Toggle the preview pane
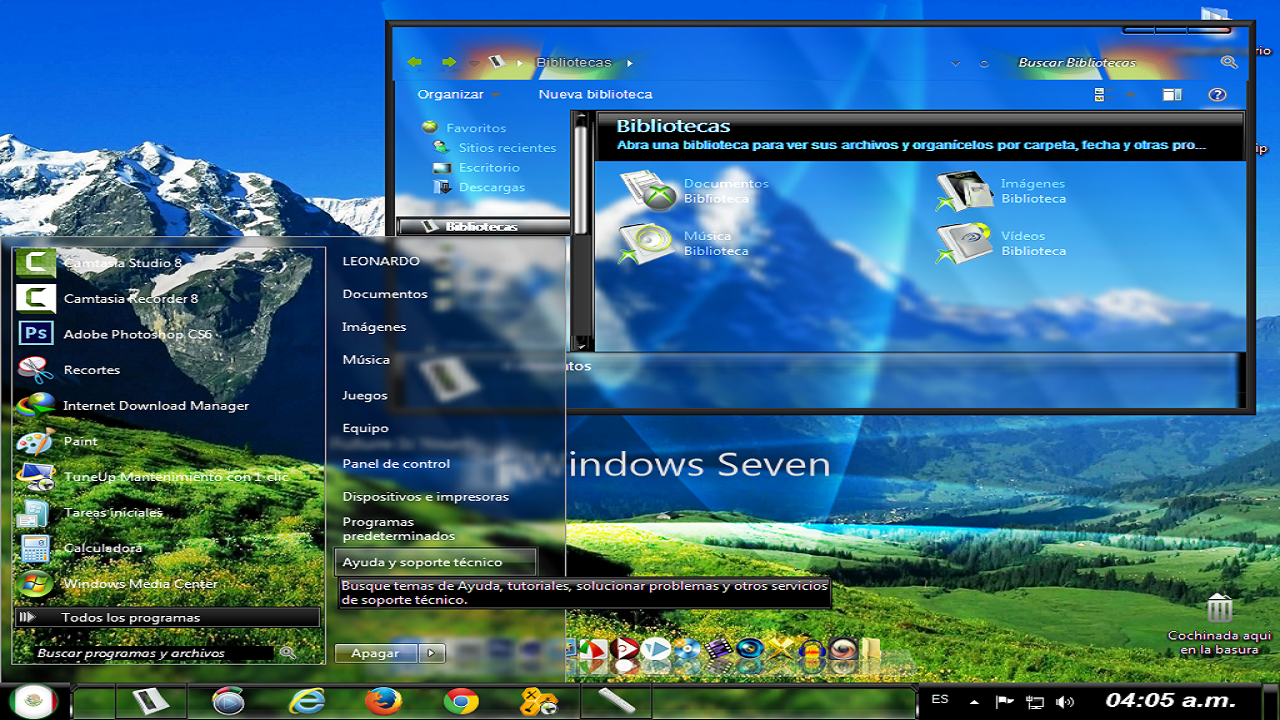The height and width of the screenshot is (720, 1280). pos(1172,95)
